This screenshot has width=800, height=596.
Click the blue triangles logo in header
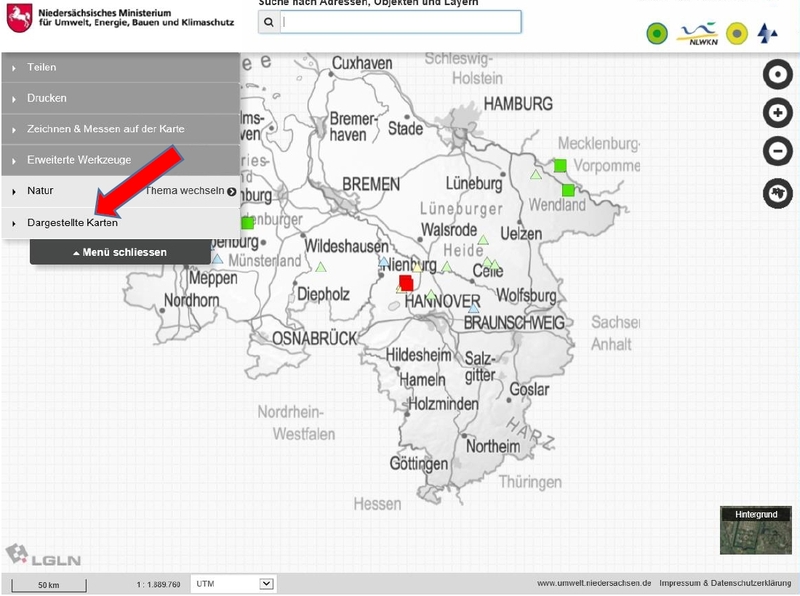pyautogui.click(x=768, y=34)
